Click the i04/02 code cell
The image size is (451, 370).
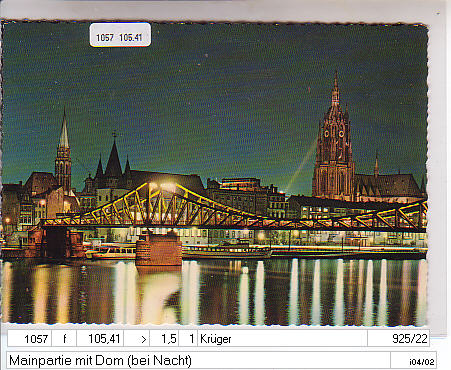(x=413, y=360)
